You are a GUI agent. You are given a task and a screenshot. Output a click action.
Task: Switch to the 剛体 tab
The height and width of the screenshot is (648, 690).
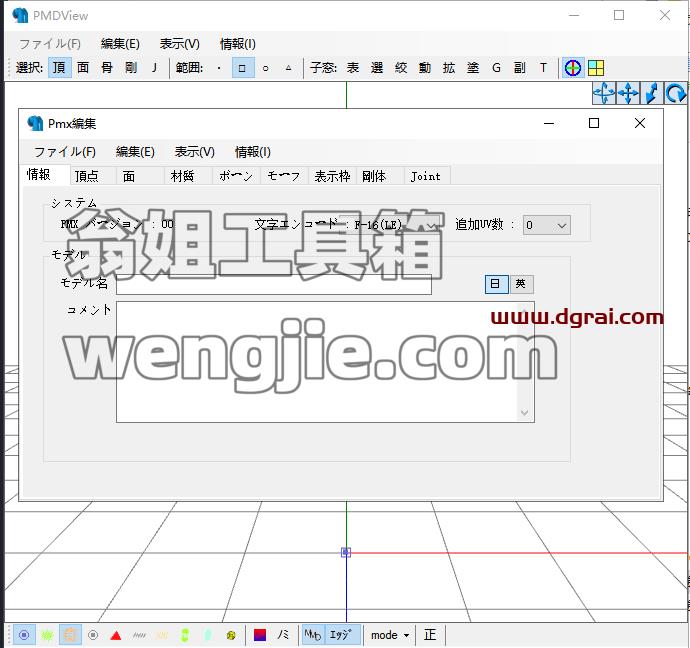click(x=381, y=176)
